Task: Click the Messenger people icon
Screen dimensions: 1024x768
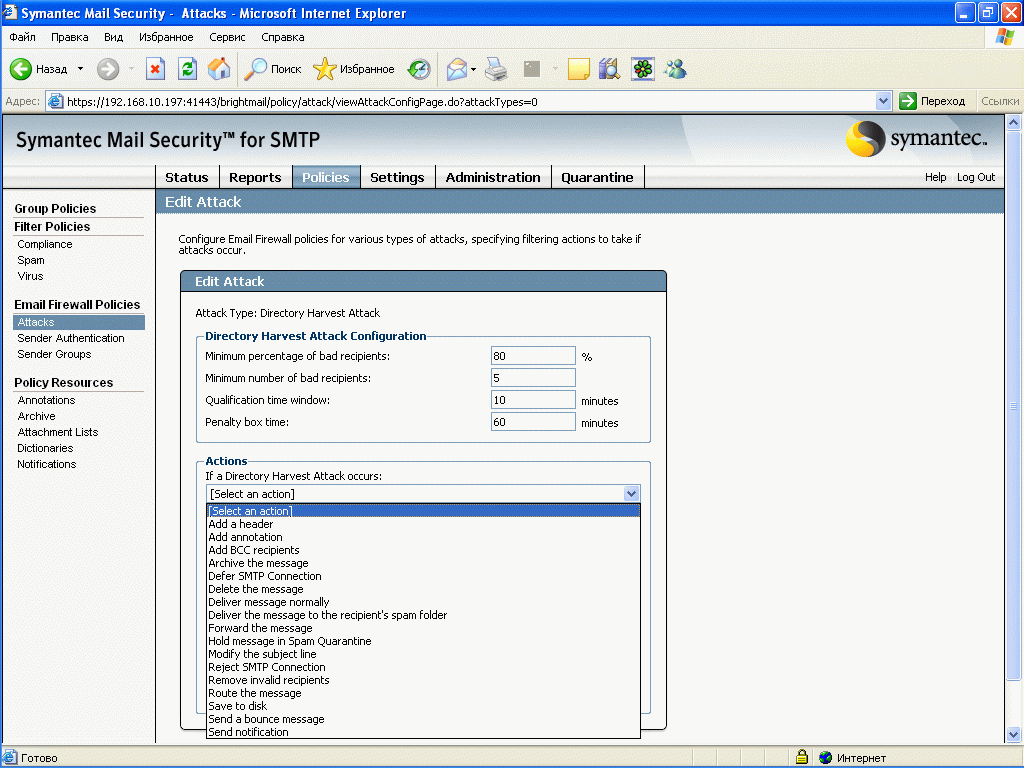Action: coord(675,69)
